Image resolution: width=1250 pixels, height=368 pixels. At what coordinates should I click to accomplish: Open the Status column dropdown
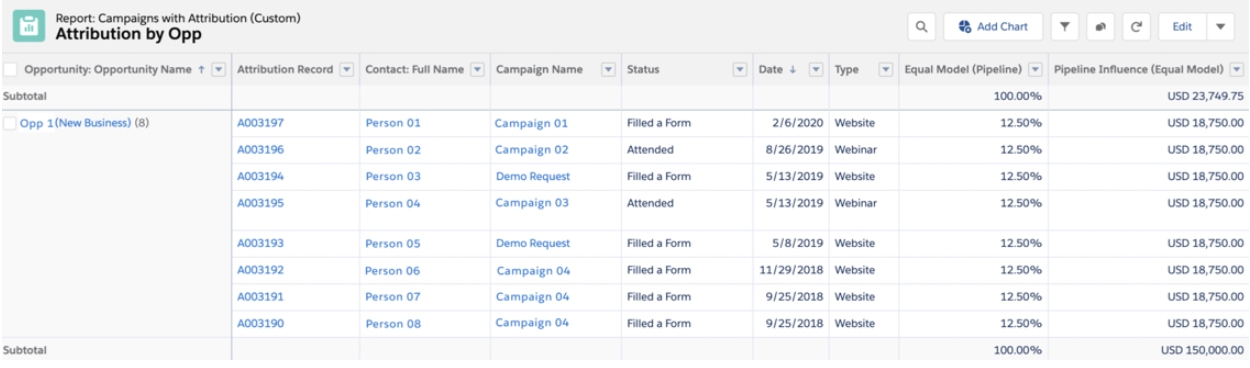pos(741,69)
